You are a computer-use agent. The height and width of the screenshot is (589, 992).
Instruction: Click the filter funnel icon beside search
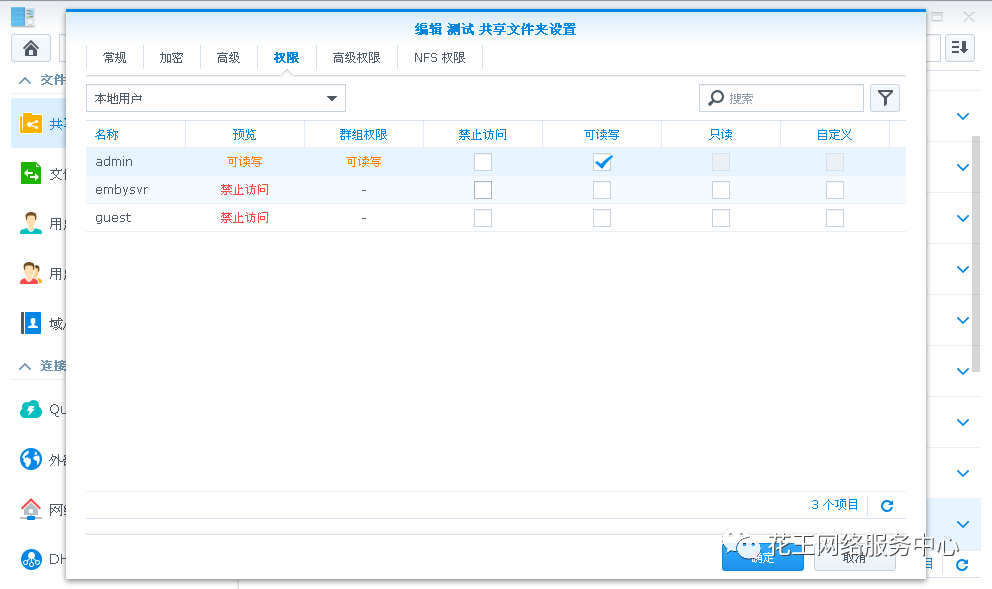click(884, 97)
